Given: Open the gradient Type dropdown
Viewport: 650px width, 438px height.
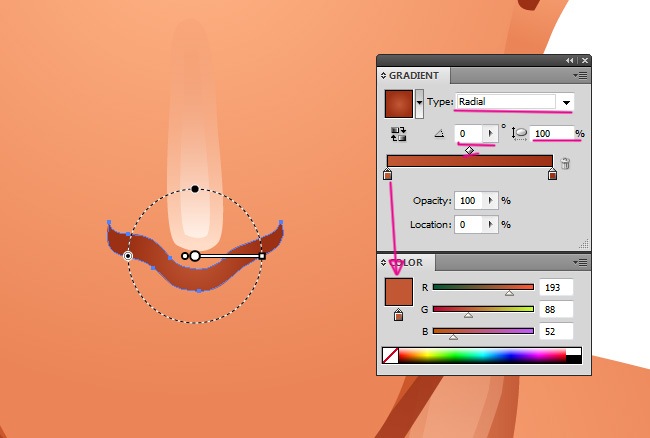Looking at the screenshot, I should pyautogui.click(x=567, y=102).
